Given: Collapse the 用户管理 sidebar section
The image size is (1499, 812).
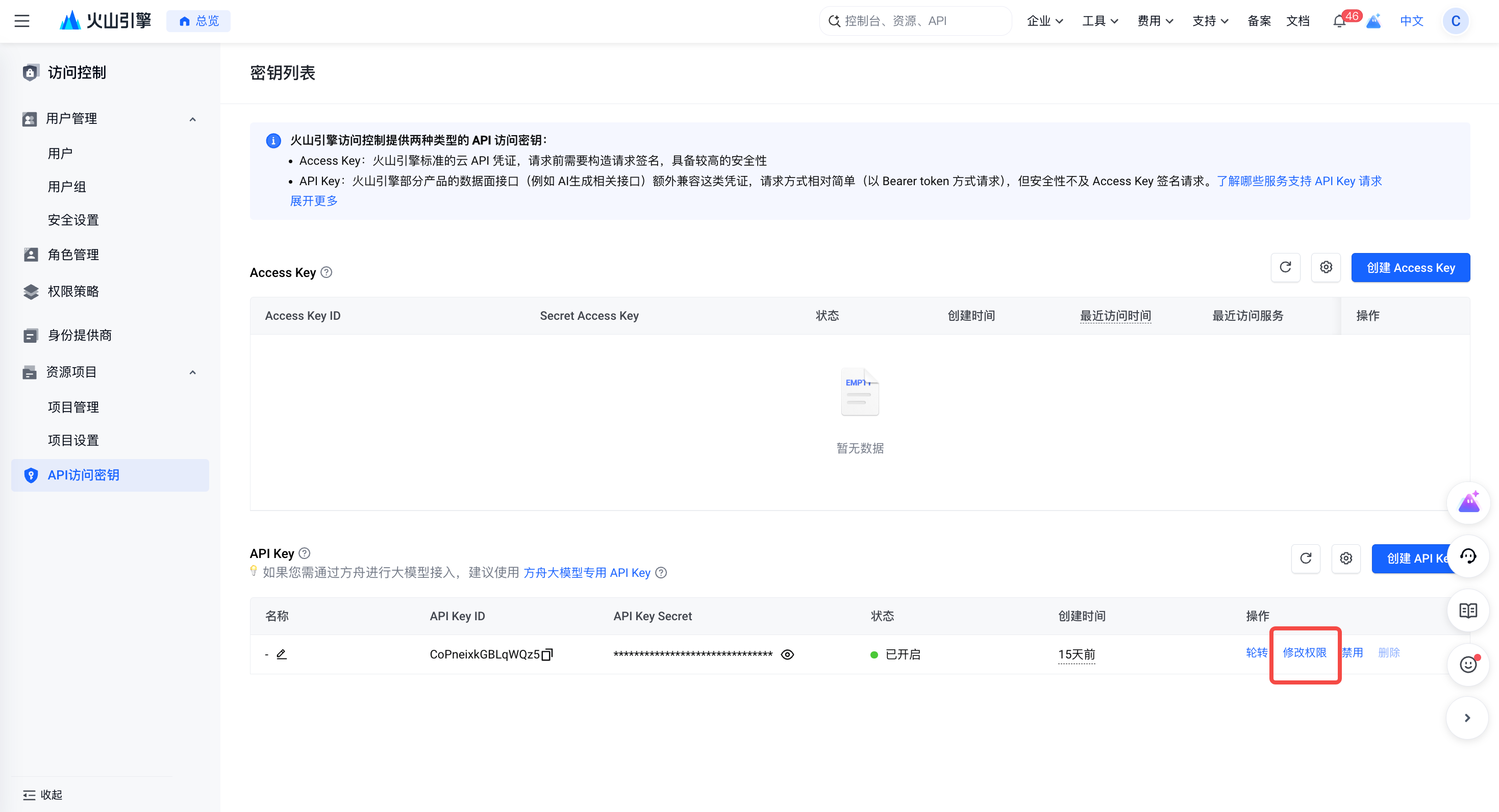Looking at the screenshot, I should [x=193, y=119].
